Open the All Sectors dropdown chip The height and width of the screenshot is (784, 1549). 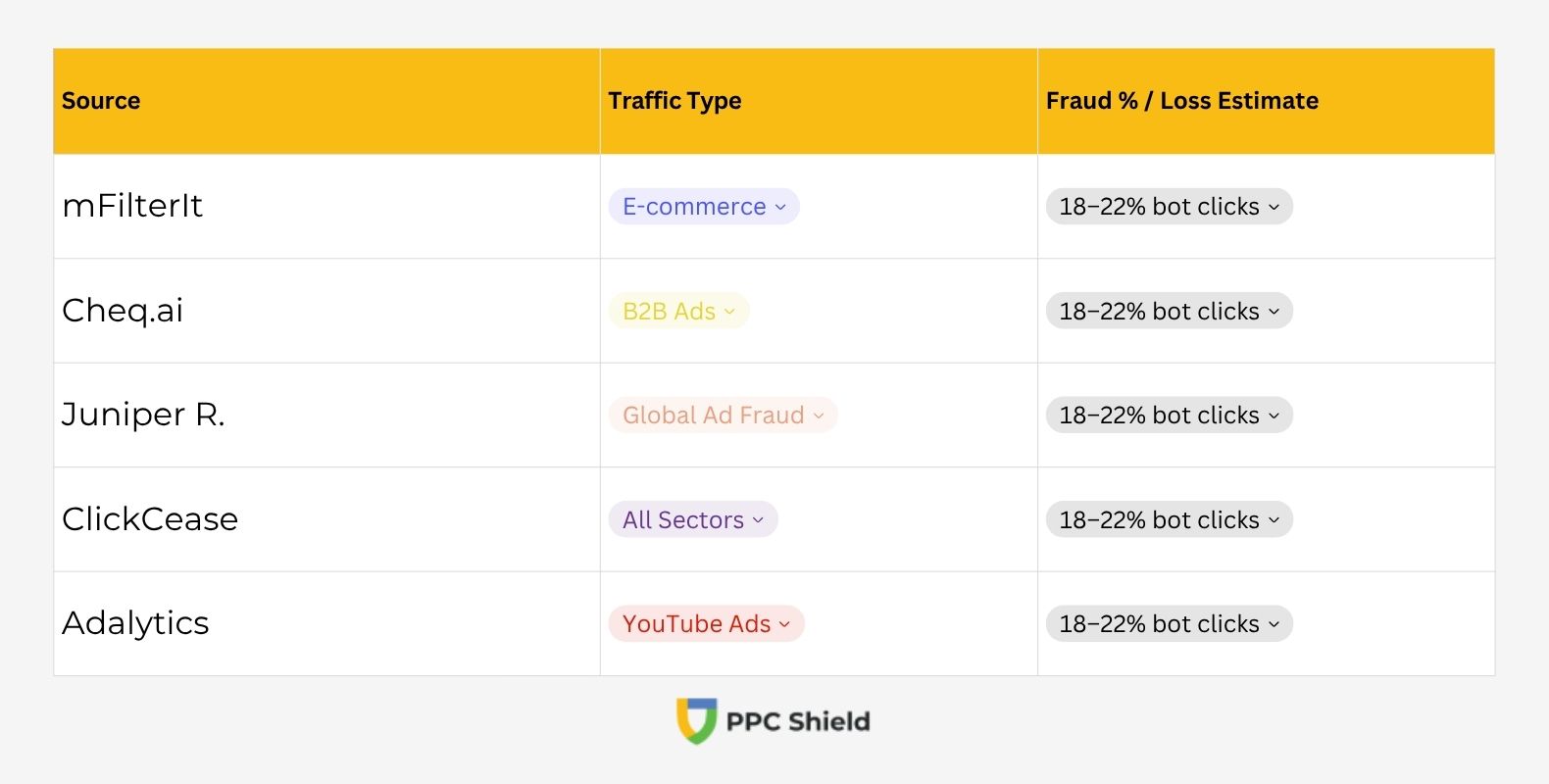[x=692, y=520]
